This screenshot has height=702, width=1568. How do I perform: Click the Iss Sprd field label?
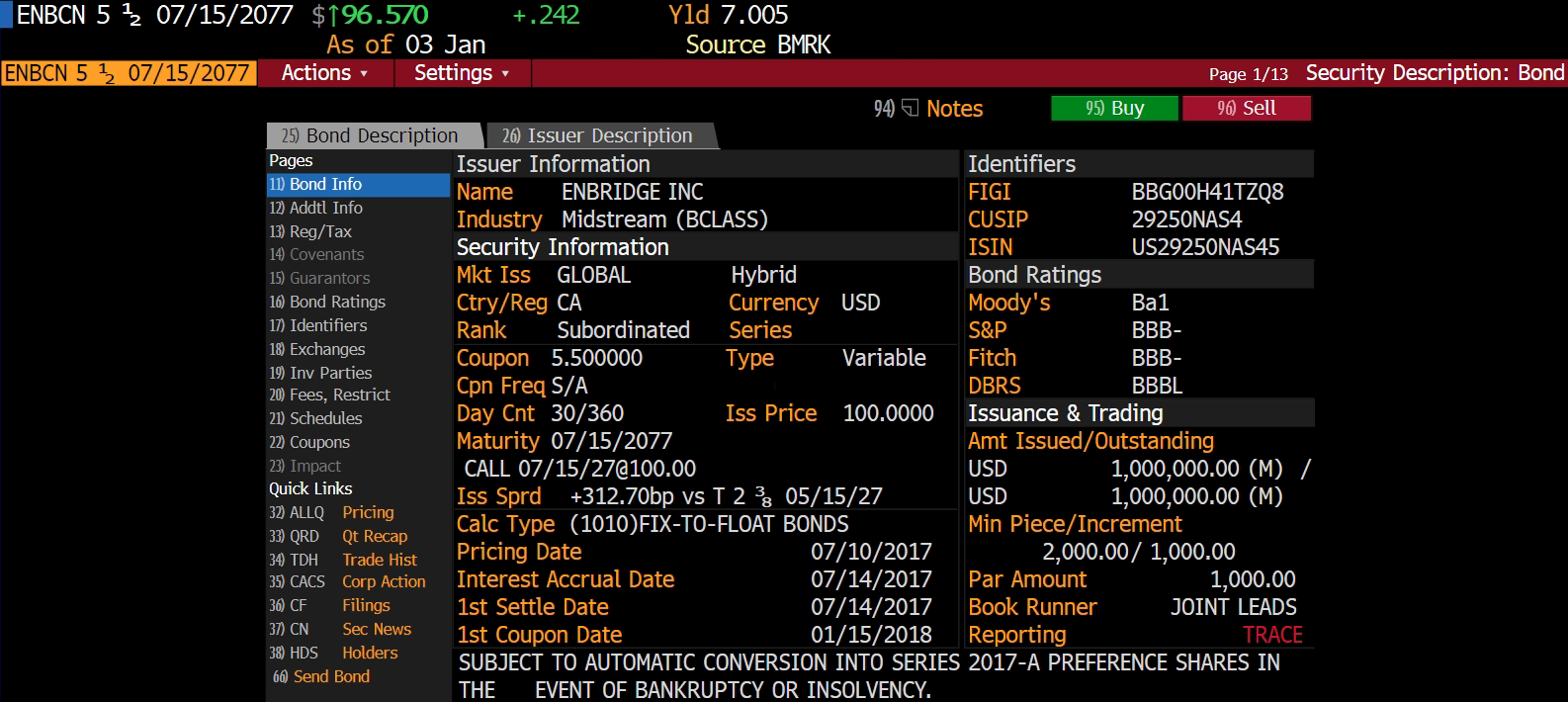point(499,496)
